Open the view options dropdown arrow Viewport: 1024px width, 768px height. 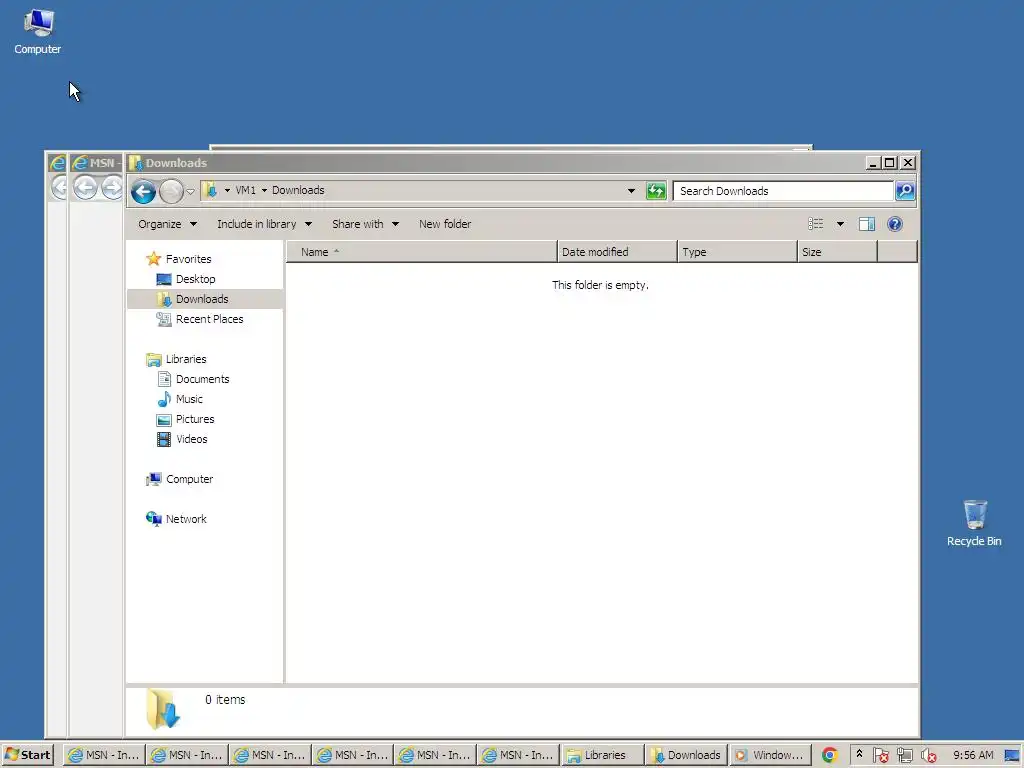click(840, 224)
